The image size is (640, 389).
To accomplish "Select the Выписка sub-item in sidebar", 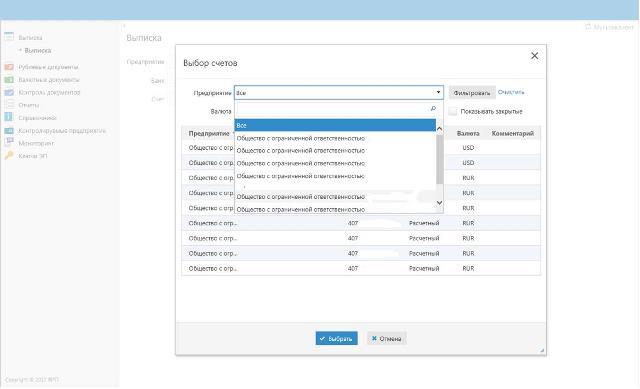I will click(x=38, y=50).
